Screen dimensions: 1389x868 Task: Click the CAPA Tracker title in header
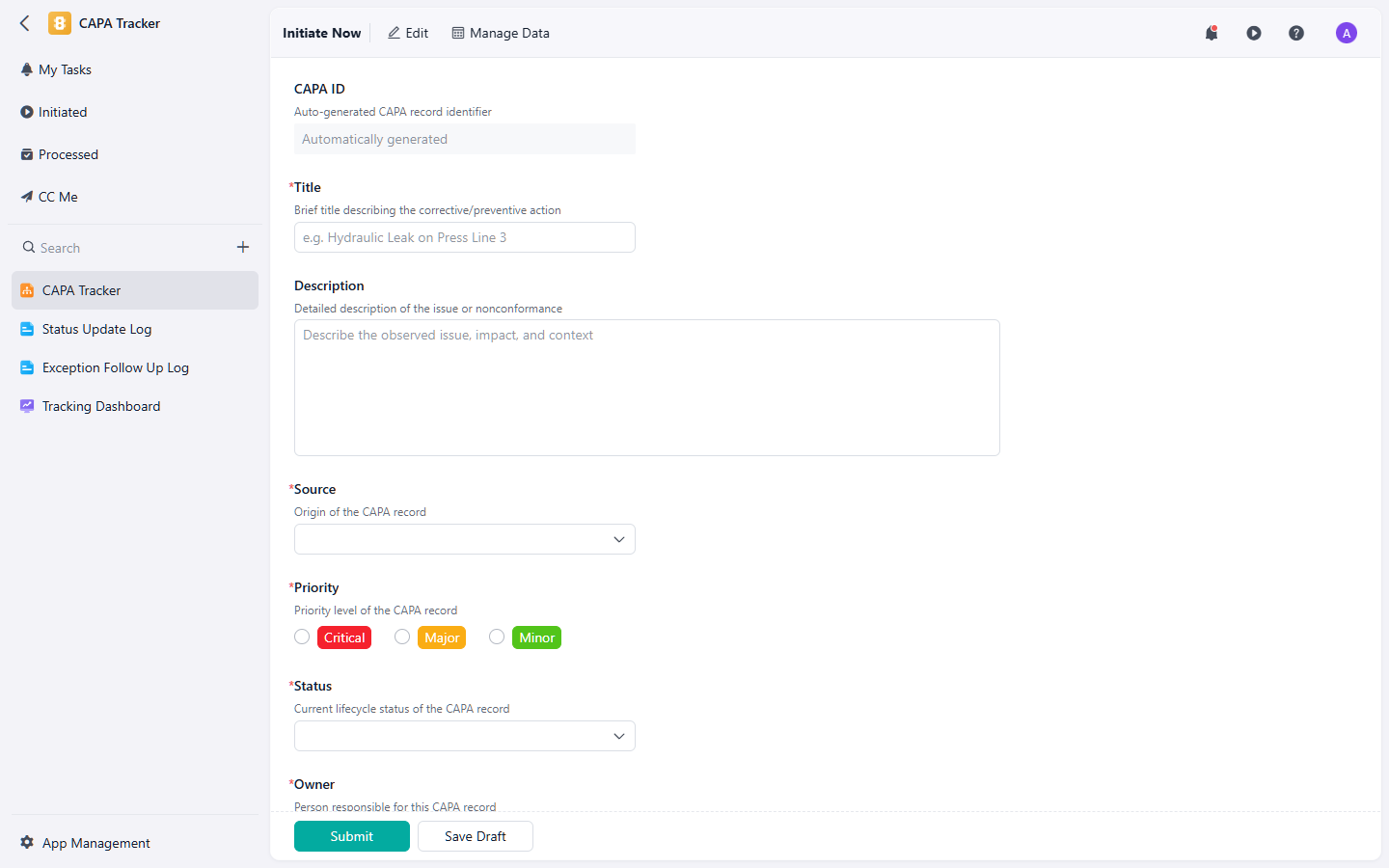coord(120,23)
